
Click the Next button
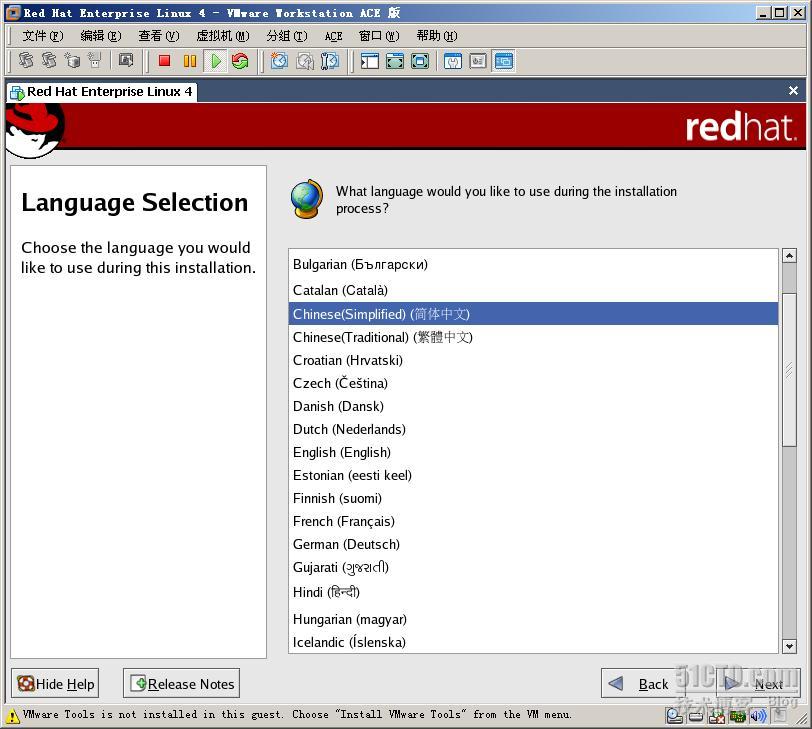tap(757, 684)
